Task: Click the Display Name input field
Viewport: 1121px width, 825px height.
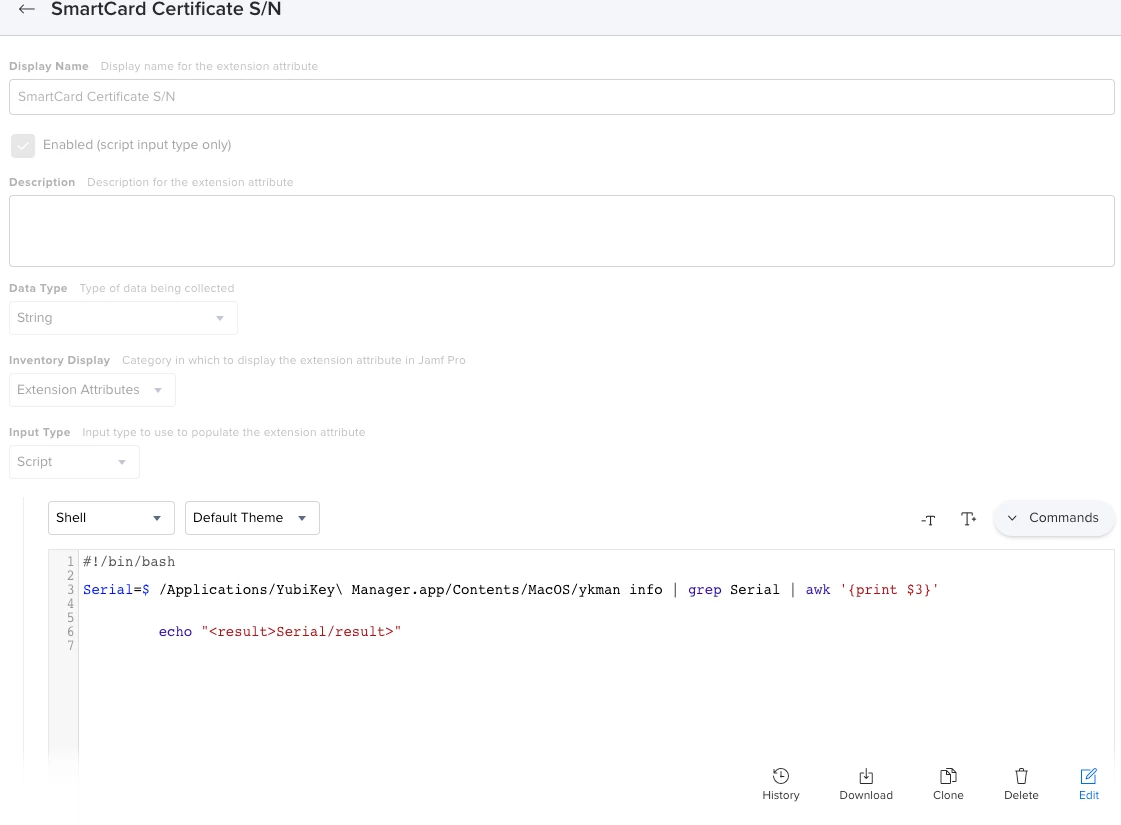Action: (561, 97)
